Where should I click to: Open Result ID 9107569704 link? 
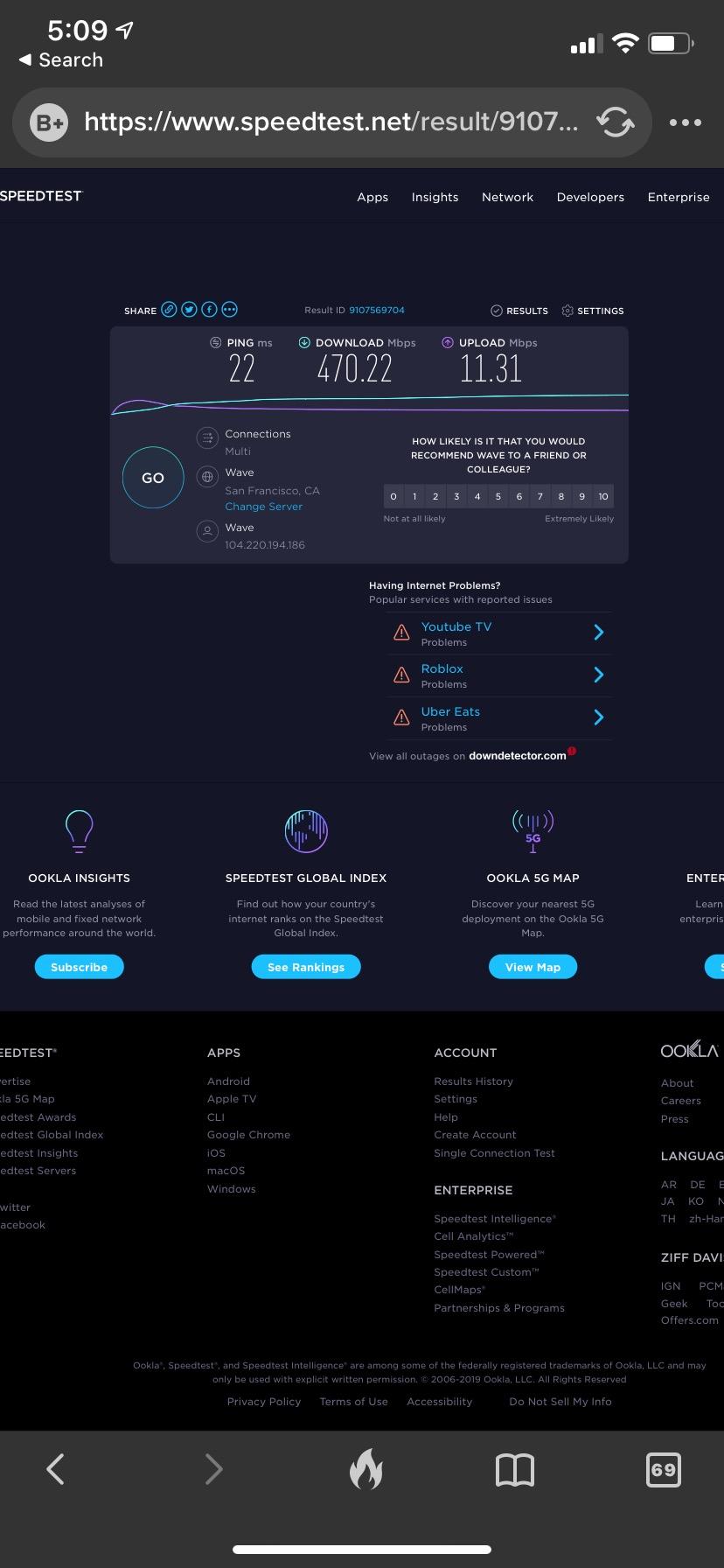point(377,311)
